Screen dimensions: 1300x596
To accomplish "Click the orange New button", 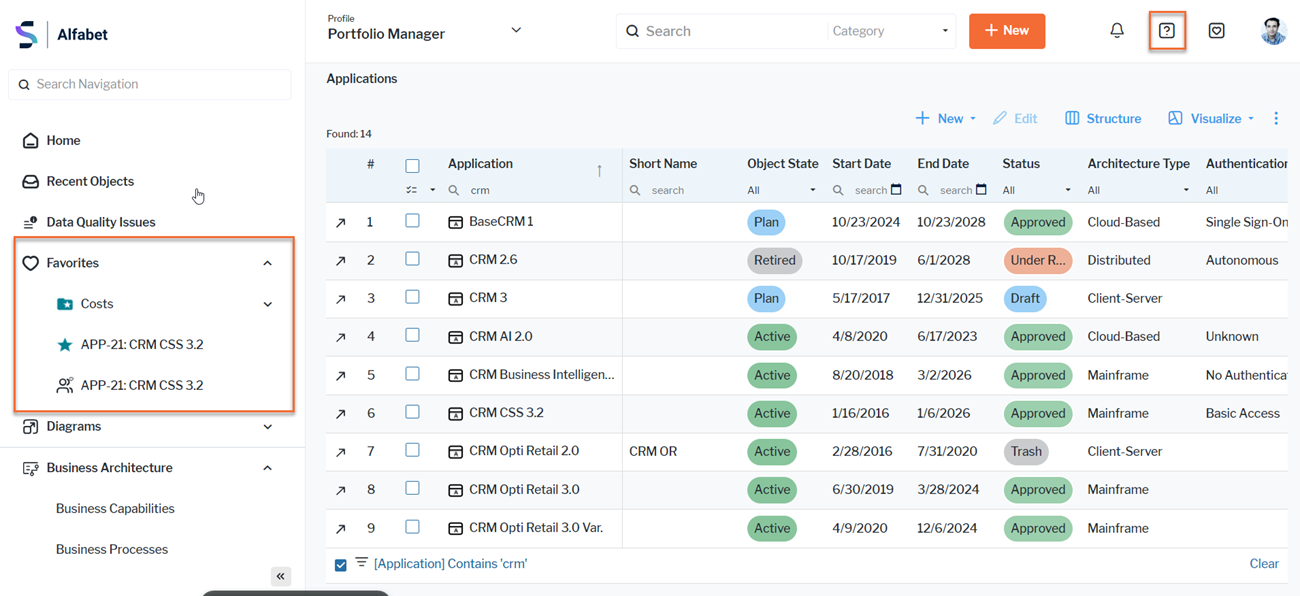I will click(1006, 31).
